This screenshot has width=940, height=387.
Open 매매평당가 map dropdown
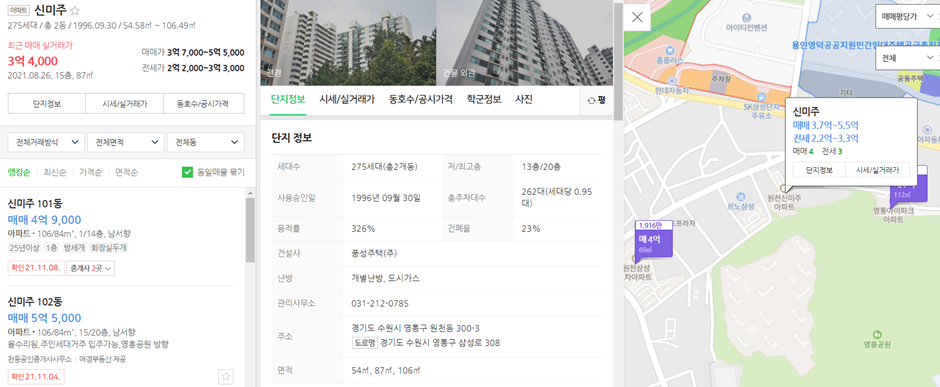(907, 17)
